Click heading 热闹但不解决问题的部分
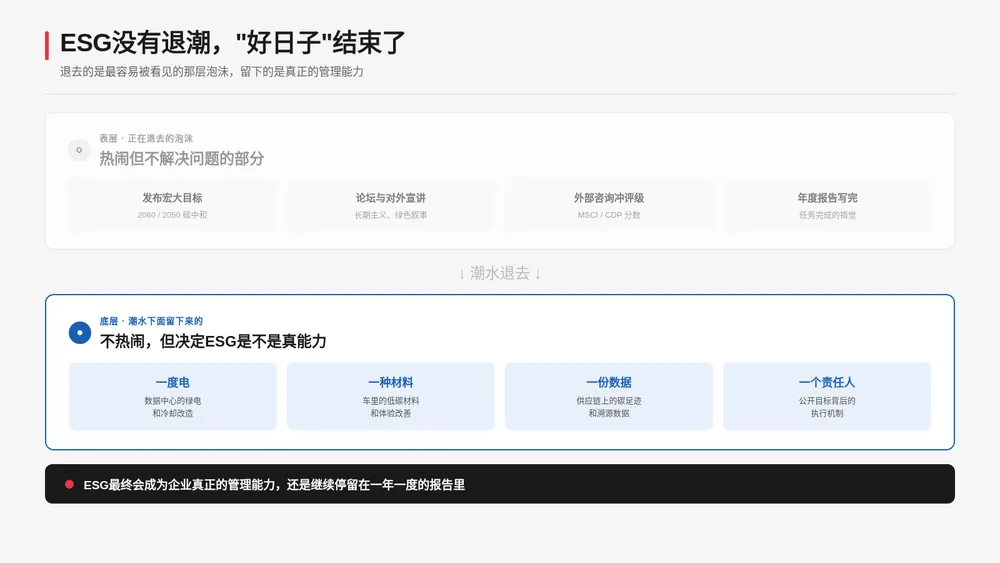The width and height of the screenshot is (1000, 563). tap(182, 158)
